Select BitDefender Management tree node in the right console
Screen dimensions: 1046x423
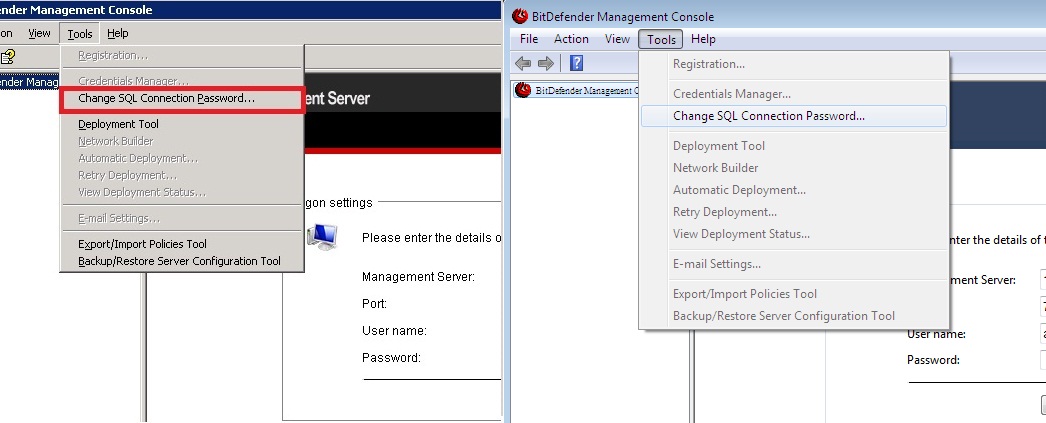coord(578,90)
